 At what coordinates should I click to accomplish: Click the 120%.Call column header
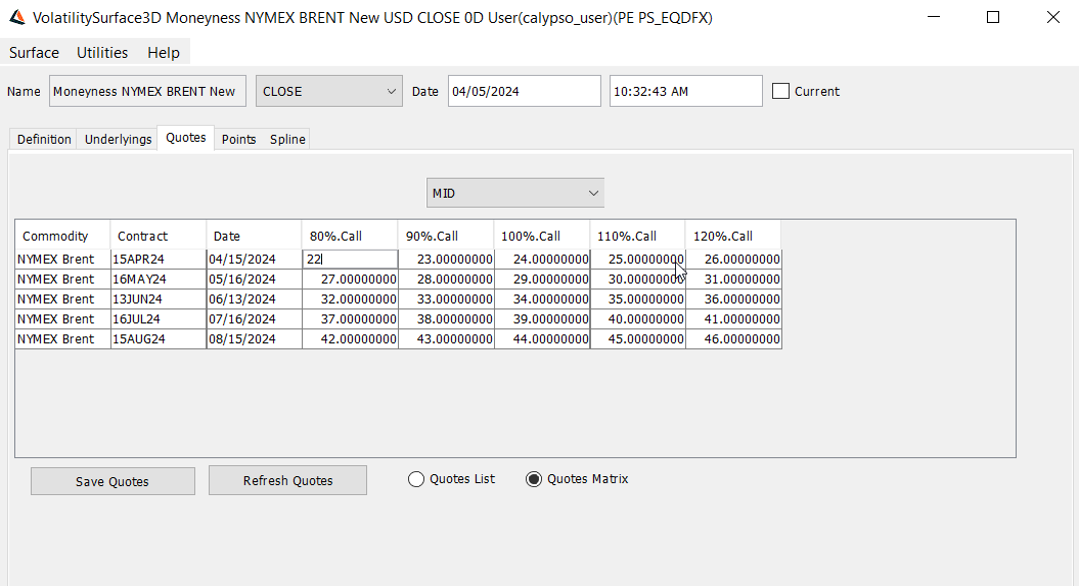(733, 236)
